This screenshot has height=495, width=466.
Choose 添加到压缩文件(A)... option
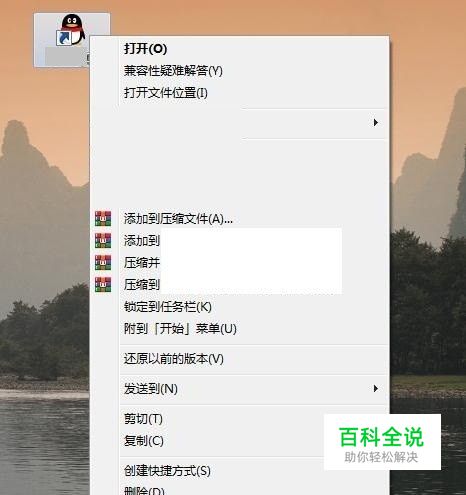[178, 219]
